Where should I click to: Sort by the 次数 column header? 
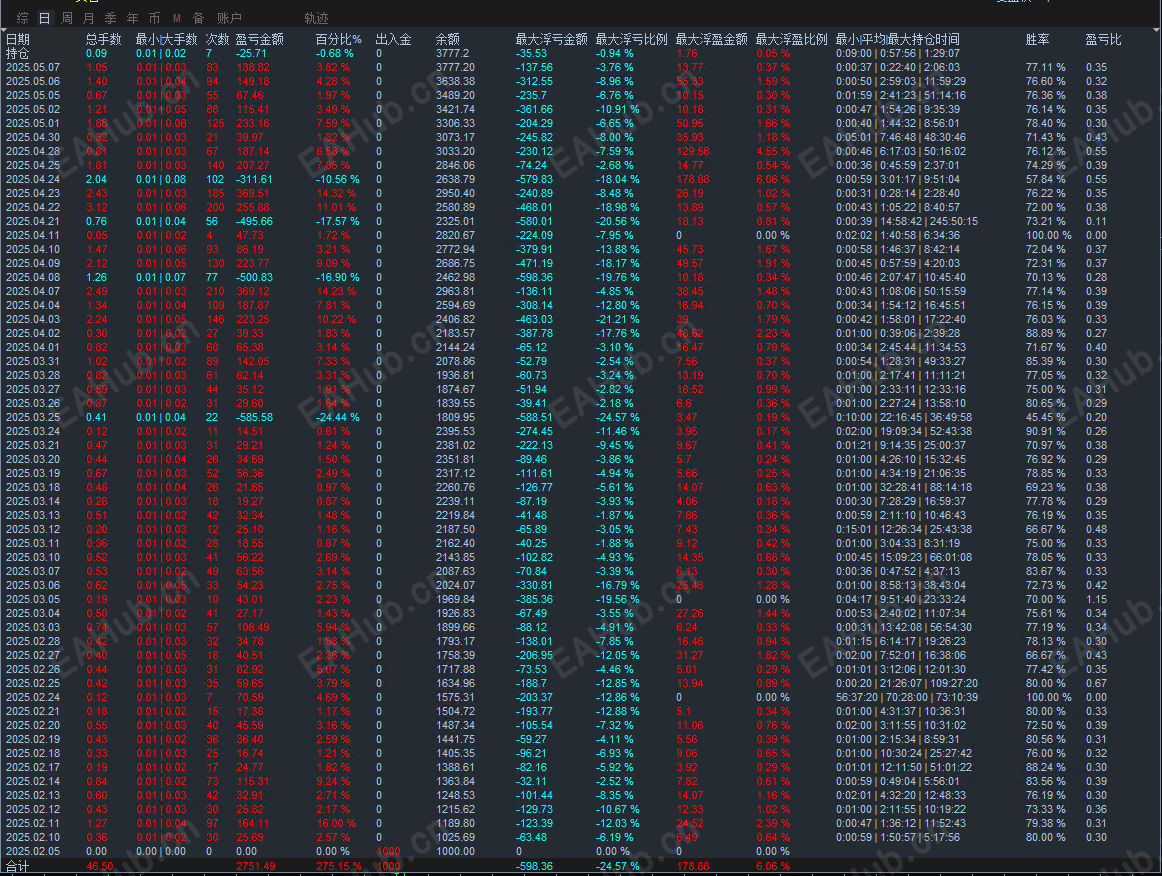217,39
